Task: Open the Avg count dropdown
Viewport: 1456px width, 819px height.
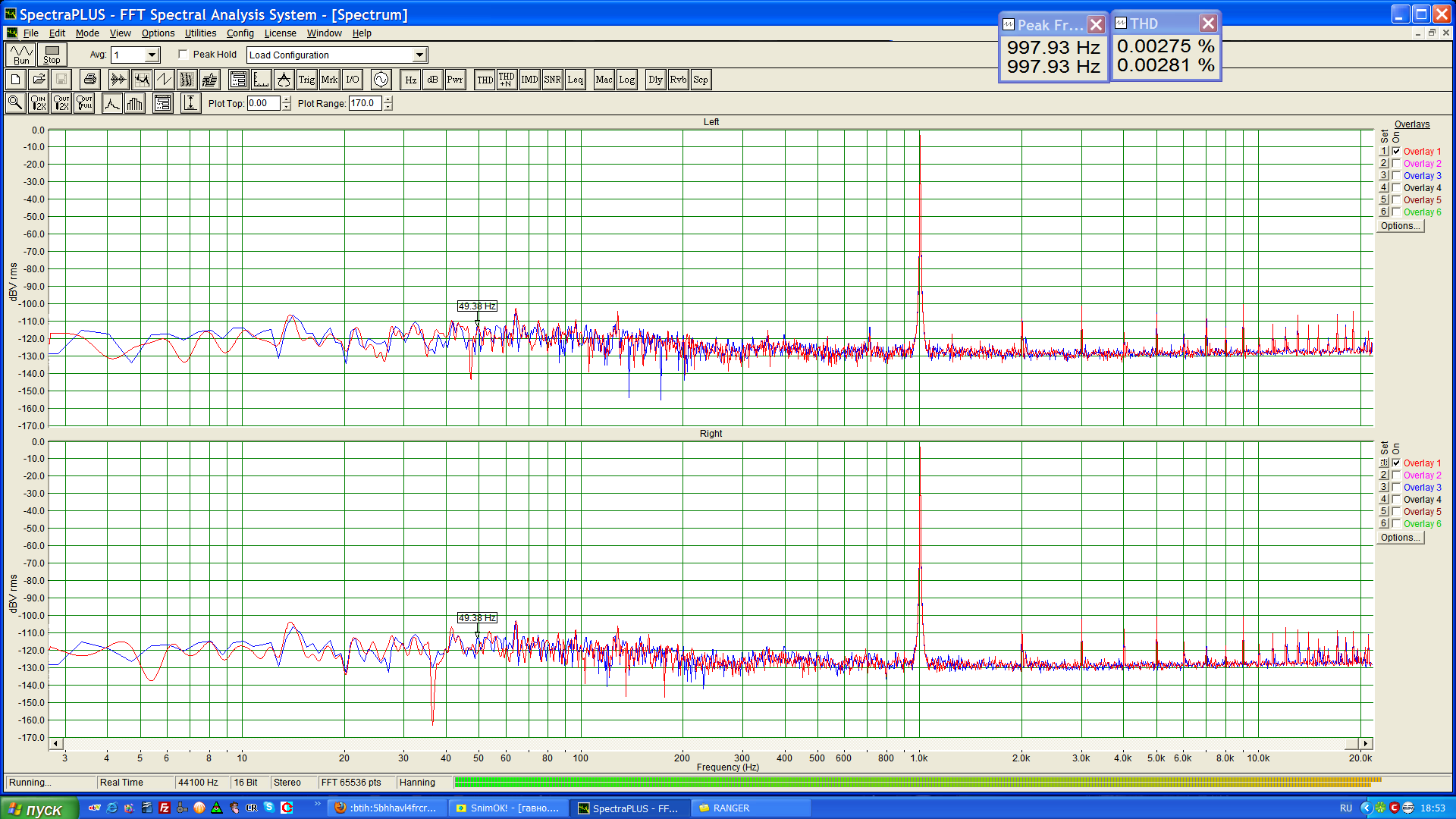Action: pos(152,55)
